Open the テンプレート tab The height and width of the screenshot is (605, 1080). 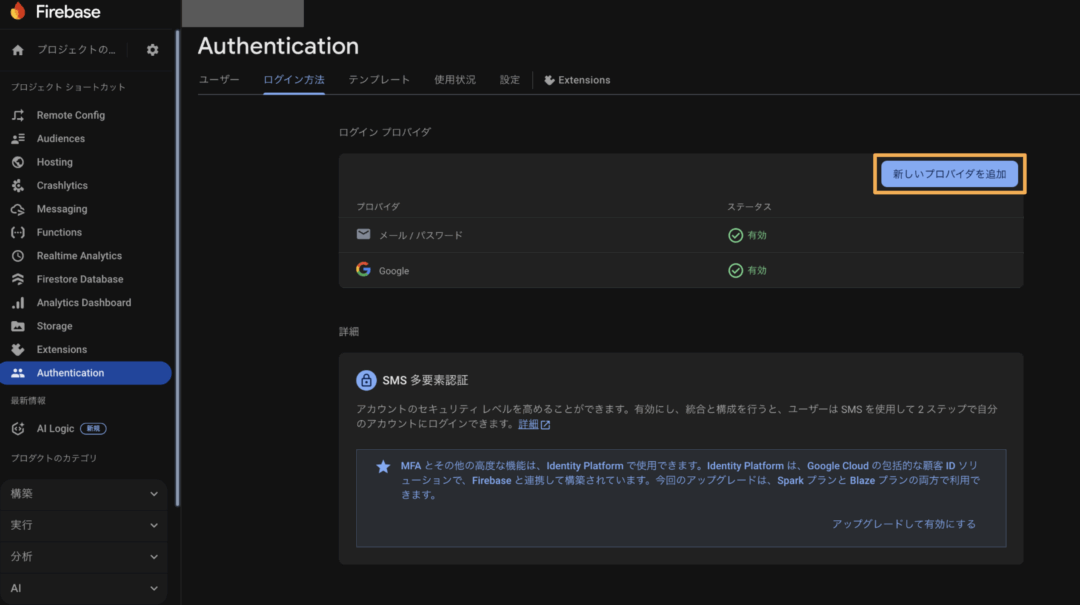[x=379, y=80]
